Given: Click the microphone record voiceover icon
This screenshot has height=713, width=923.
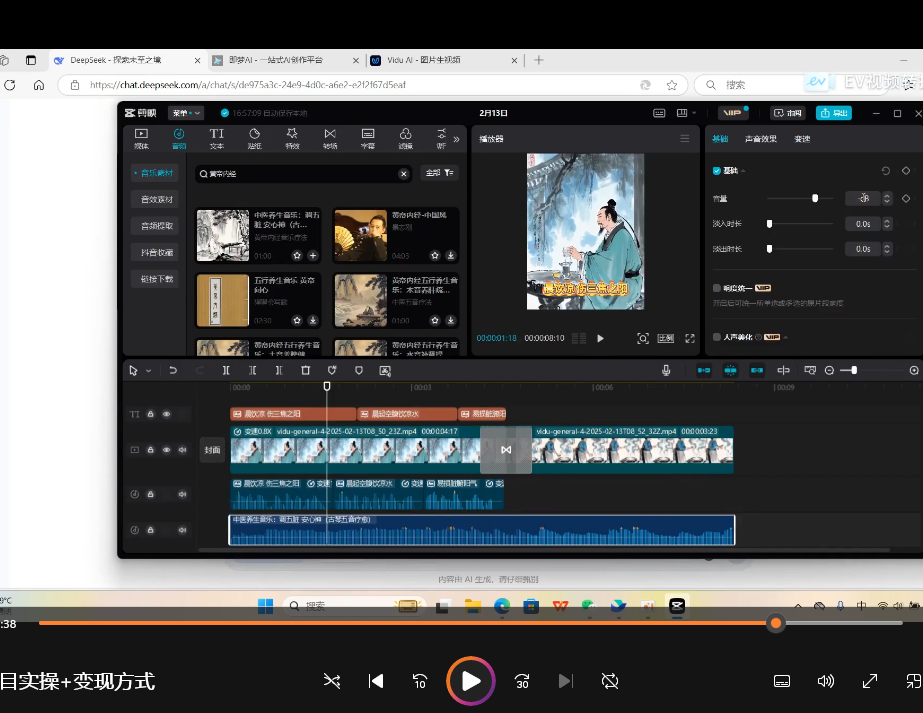Looking at the screenshot, I should (666, 370).
